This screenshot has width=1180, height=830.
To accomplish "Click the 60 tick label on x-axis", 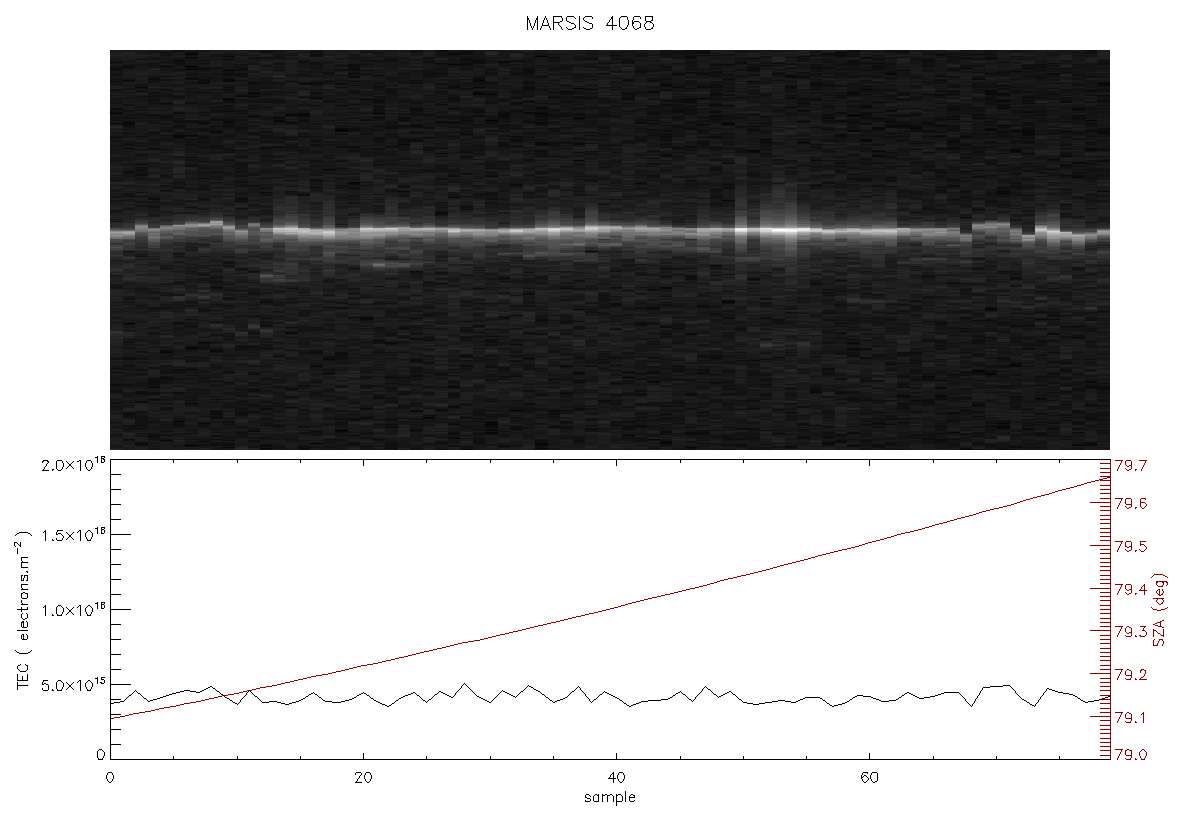I will click(868, 778).
